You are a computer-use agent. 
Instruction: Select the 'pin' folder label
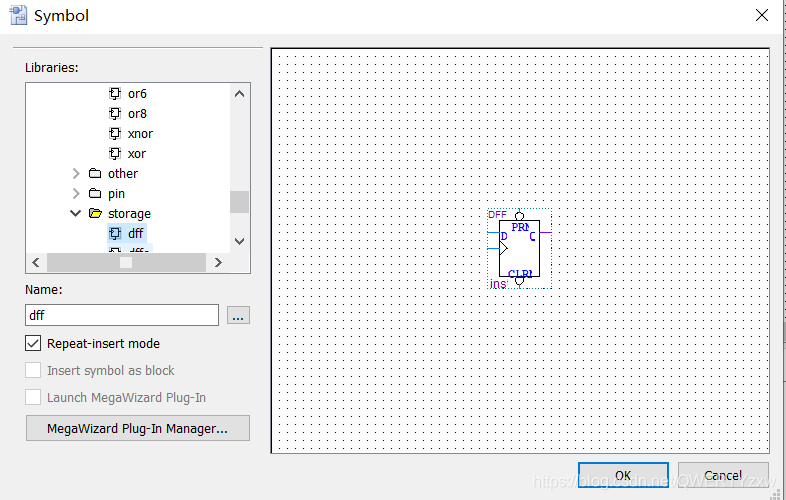tap(116, 194)
